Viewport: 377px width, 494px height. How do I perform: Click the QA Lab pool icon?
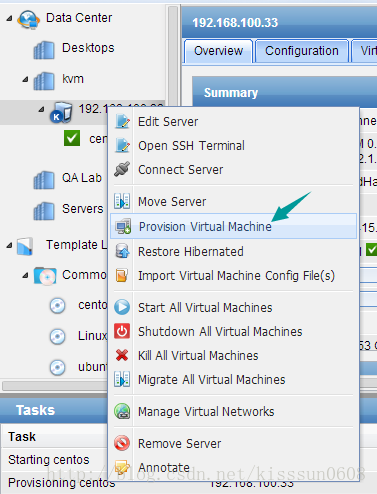(x=44, y=180)
